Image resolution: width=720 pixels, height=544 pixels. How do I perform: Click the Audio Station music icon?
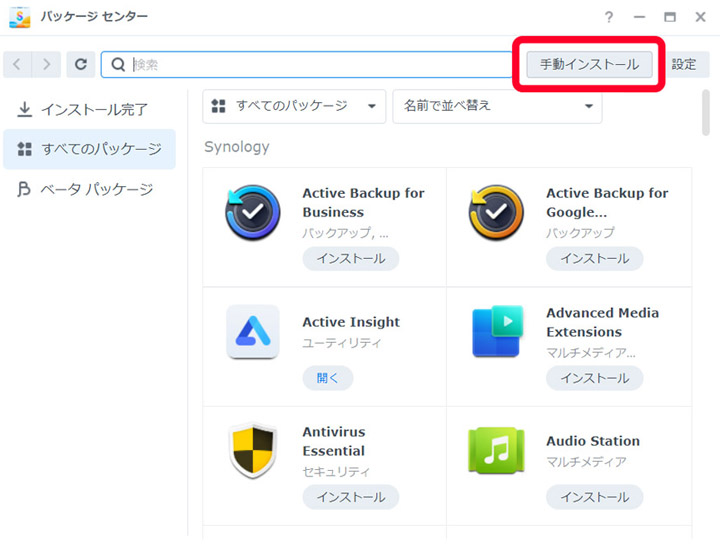[496, 450]
